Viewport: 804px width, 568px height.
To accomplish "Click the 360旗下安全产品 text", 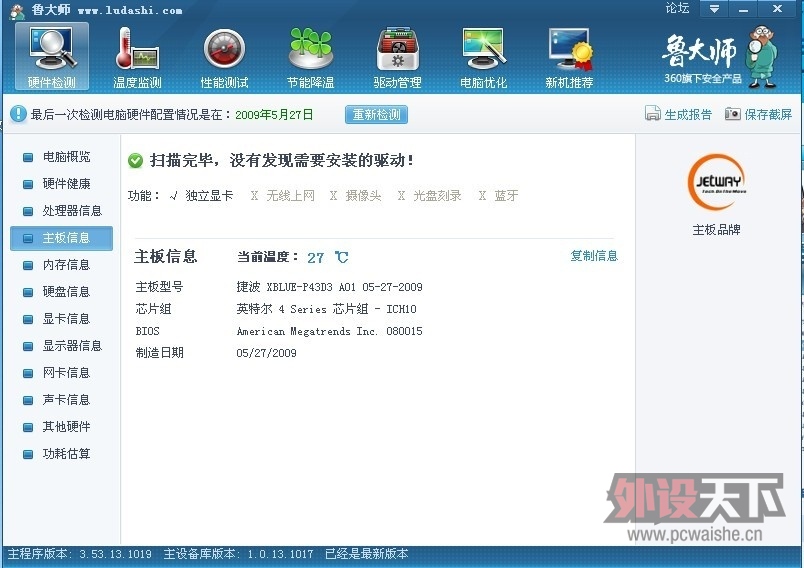I will click(703, 78).
